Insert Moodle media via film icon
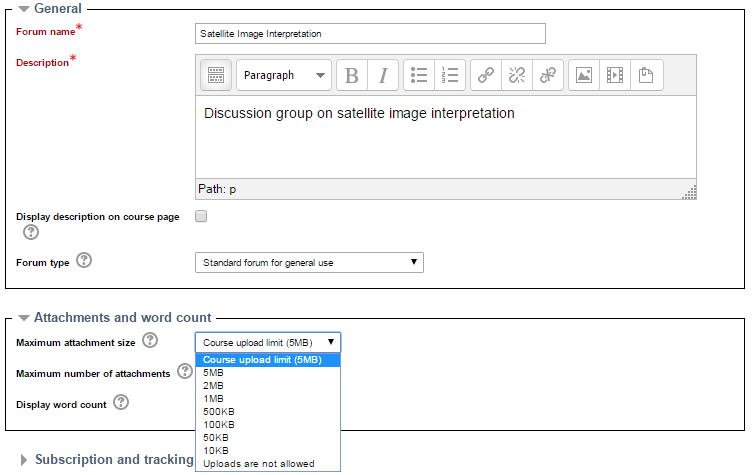Image resolution: width=753 pixels, height=475 pixels. click(x=615, y=75)
